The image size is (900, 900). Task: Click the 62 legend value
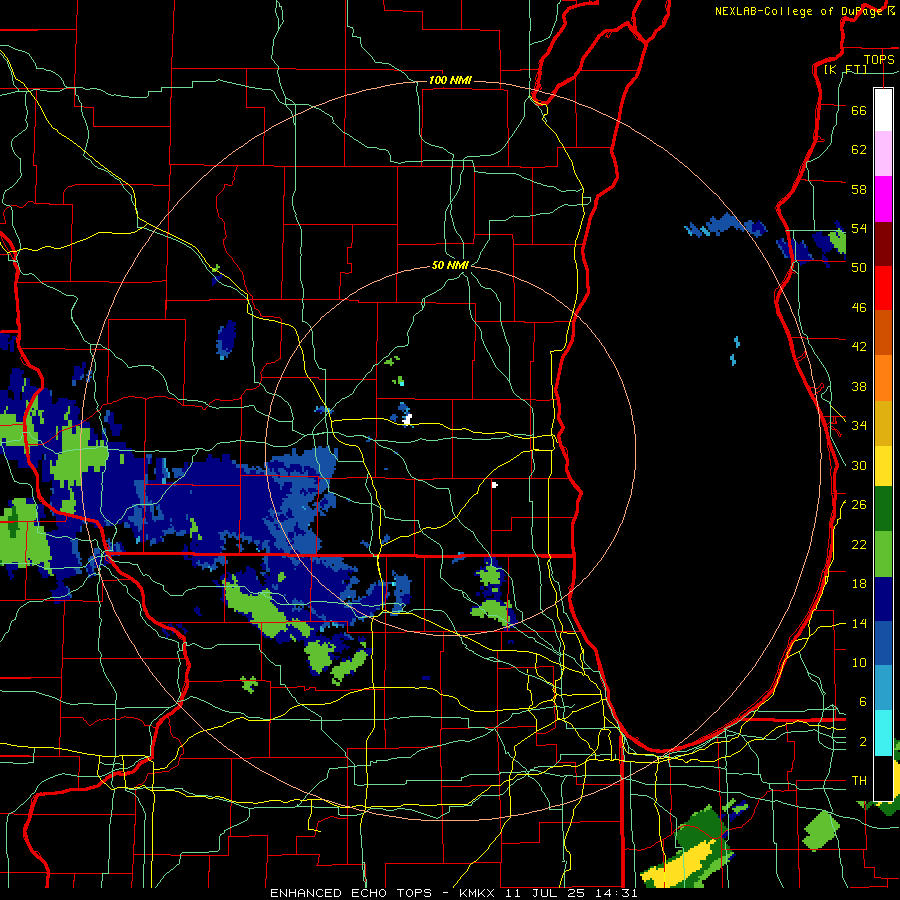click(859, 150)
